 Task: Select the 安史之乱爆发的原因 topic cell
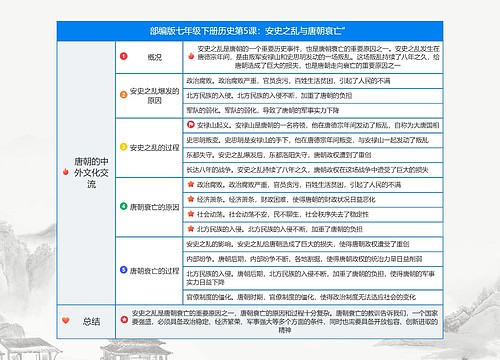[x=149, y=96]
